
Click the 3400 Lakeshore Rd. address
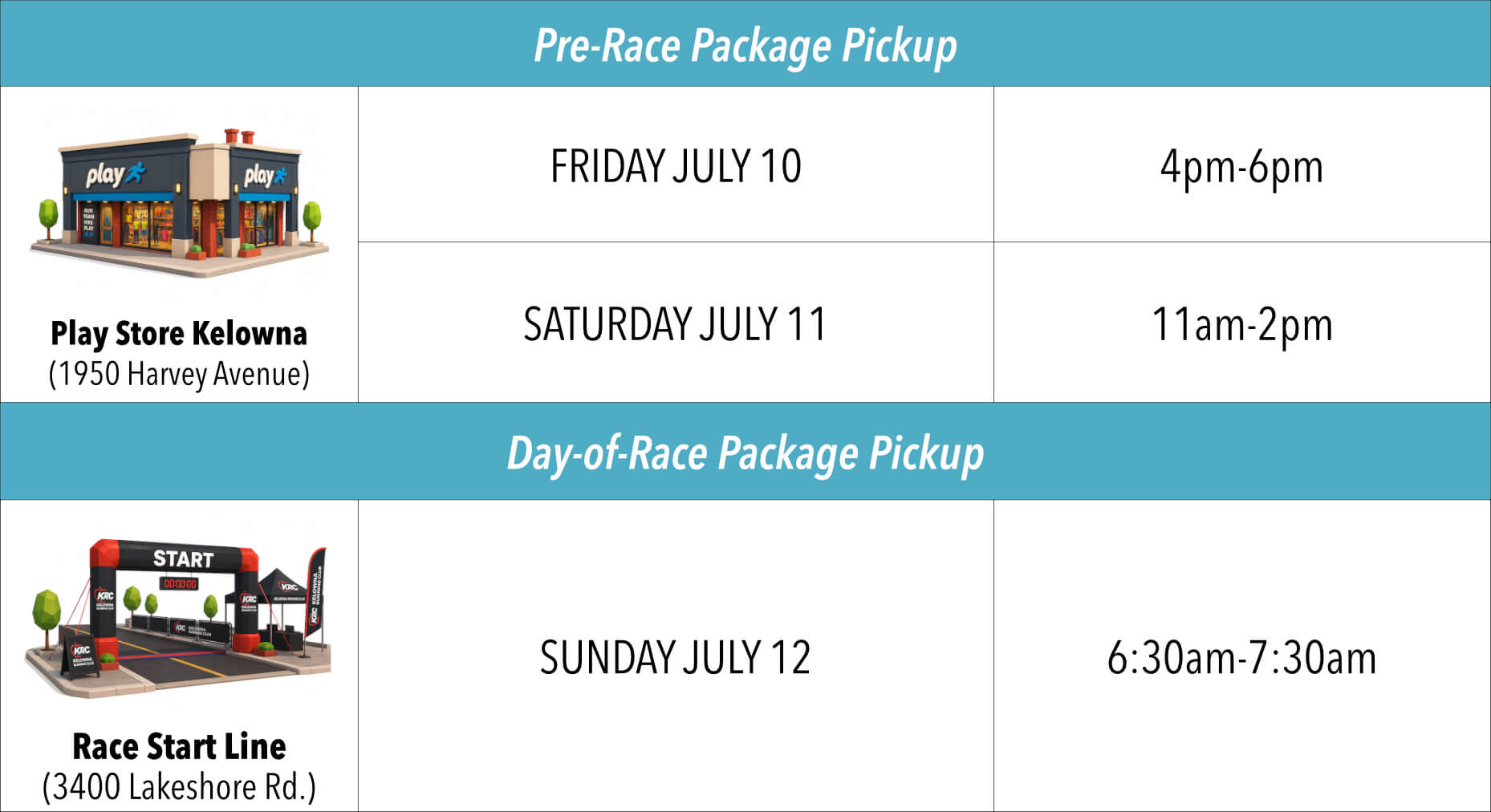[x=179, y=787]
